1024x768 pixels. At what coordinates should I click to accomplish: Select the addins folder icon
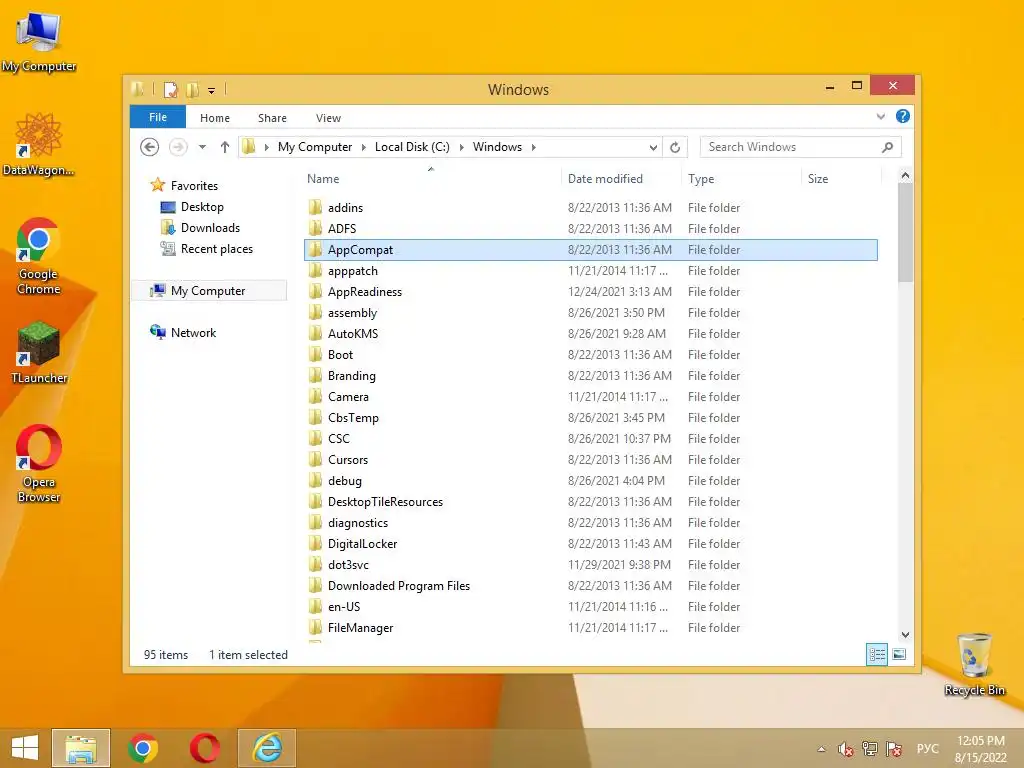315,208
